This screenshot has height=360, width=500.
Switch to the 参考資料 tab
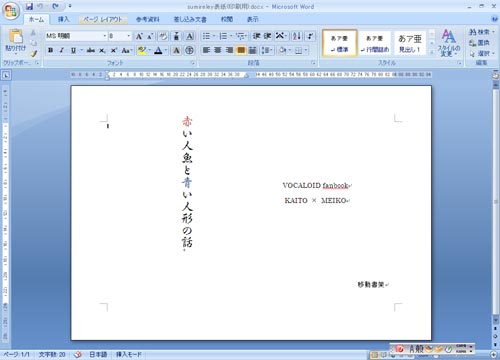[x=147, y=19]
